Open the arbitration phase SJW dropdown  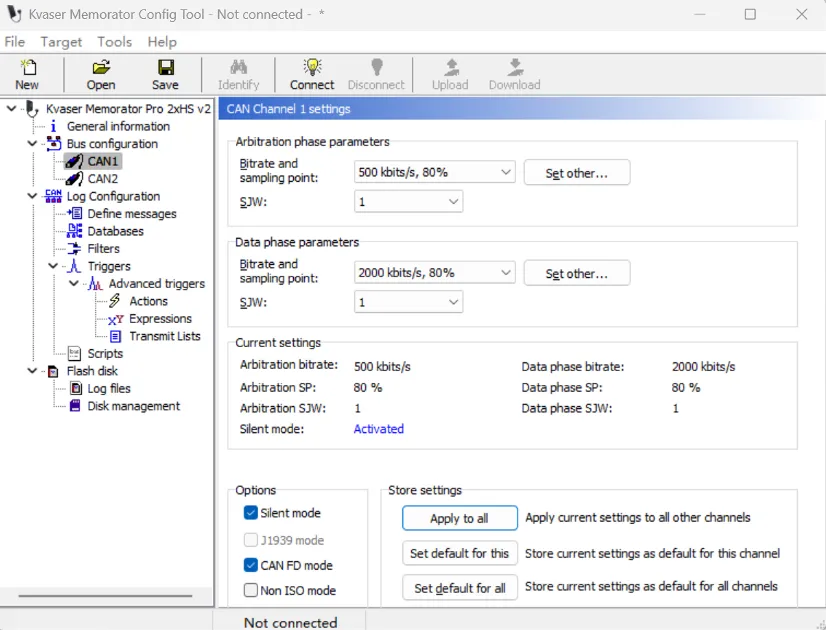[408, 201]
